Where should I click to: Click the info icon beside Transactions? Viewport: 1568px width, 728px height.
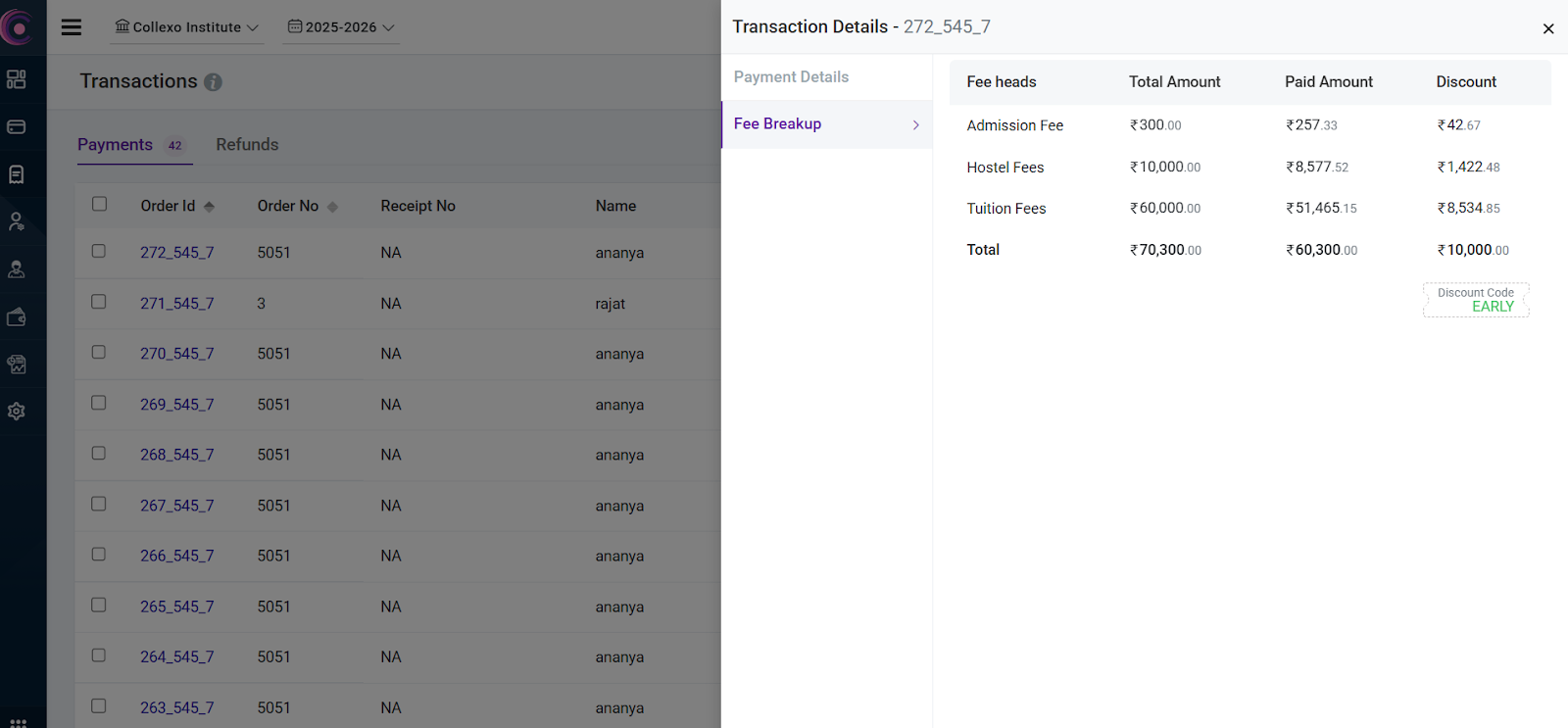[213, 82]
